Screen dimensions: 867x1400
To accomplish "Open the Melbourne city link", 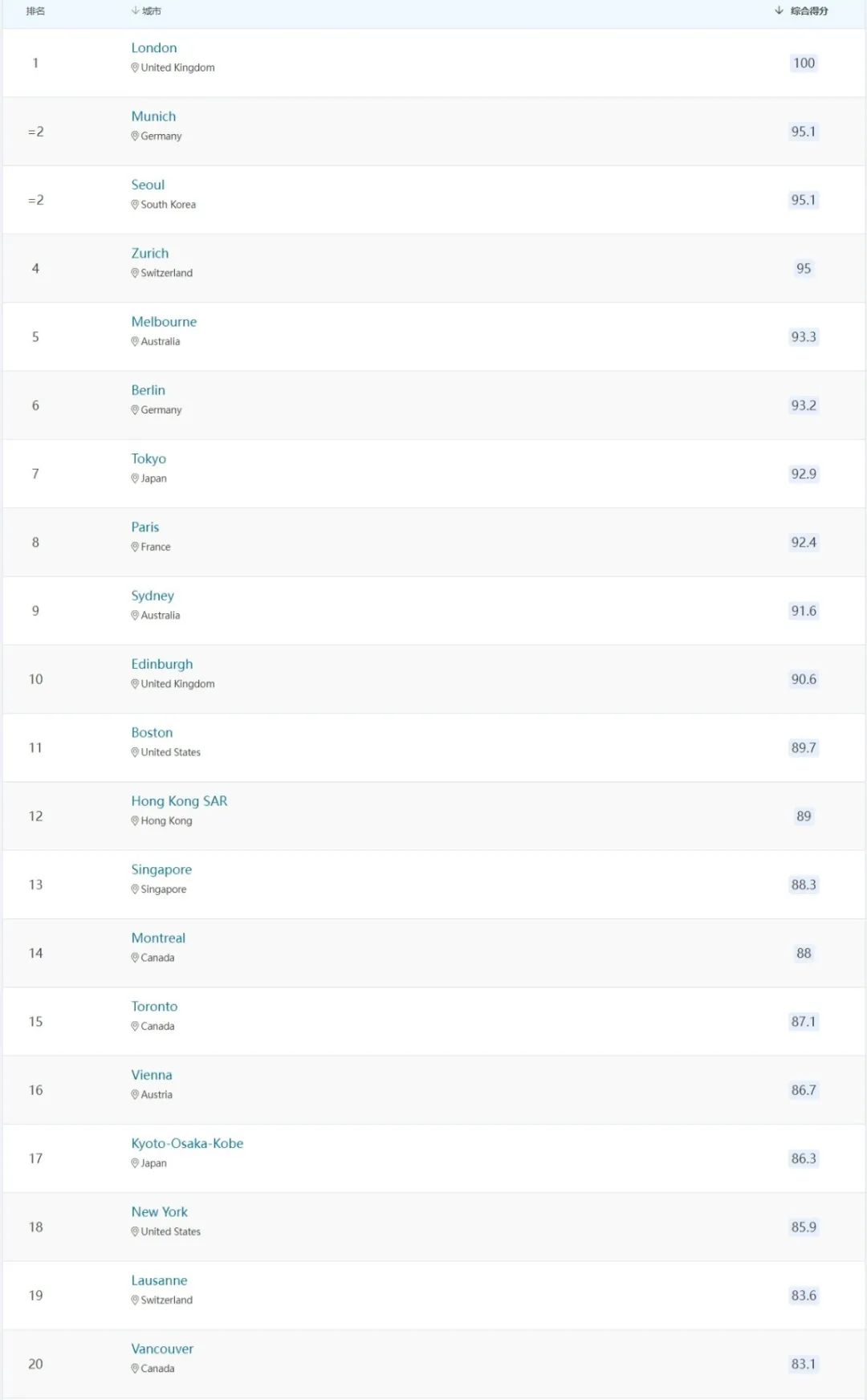I will click(164, 322).
